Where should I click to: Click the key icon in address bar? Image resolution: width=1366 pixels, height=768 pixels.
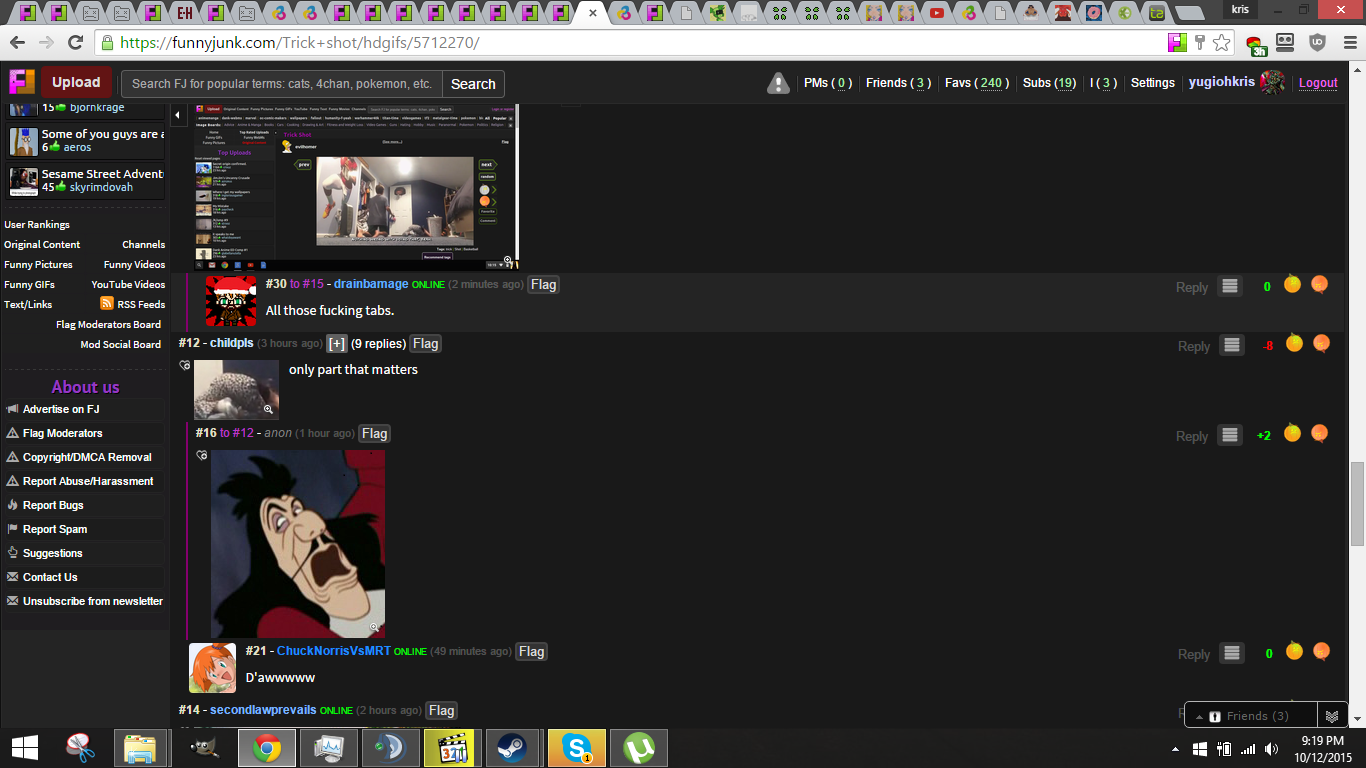click(1199, 42)
